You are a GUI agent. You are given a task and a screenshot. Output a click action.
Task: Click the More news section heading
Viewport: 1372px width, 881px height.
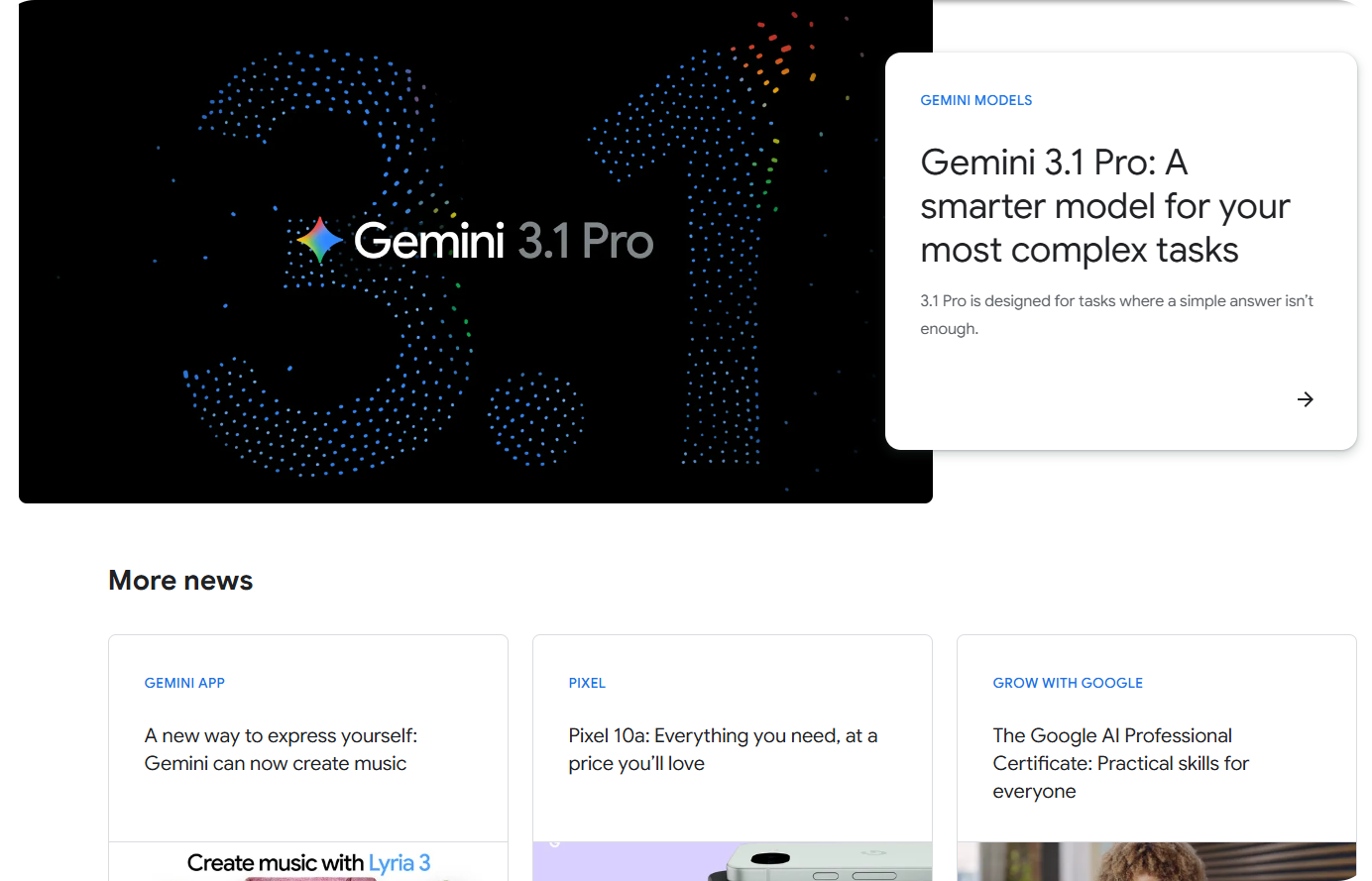pos(180,580)
